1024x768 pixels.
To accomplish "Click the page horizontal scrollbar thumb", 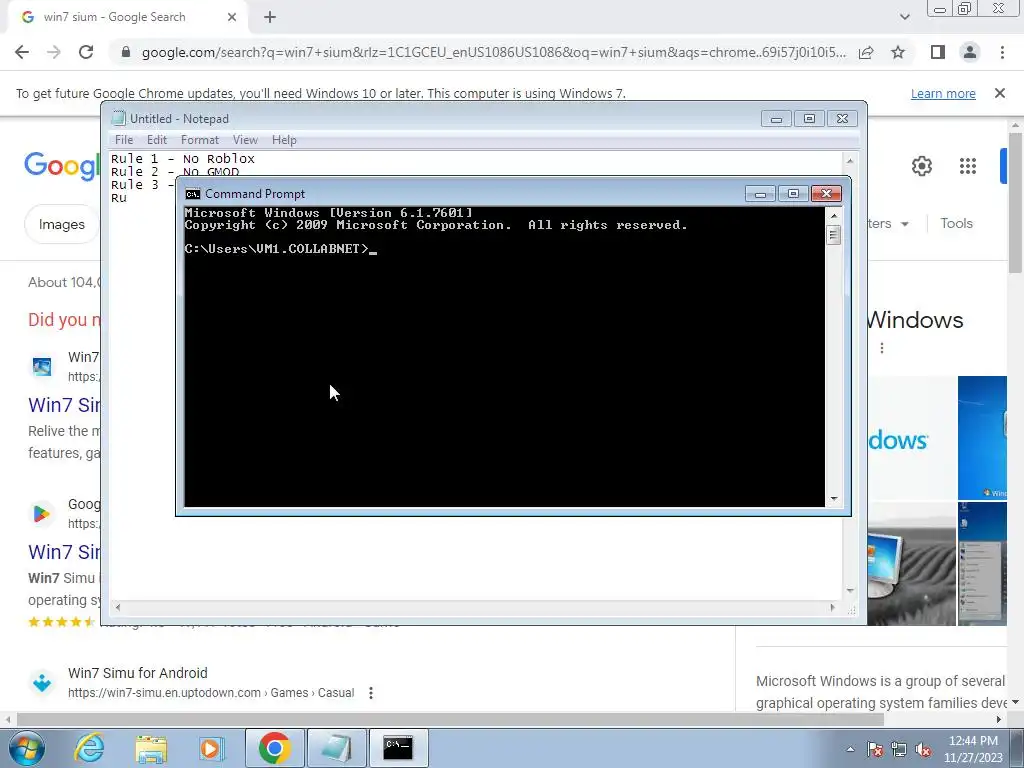I will [x=450, y=719].
